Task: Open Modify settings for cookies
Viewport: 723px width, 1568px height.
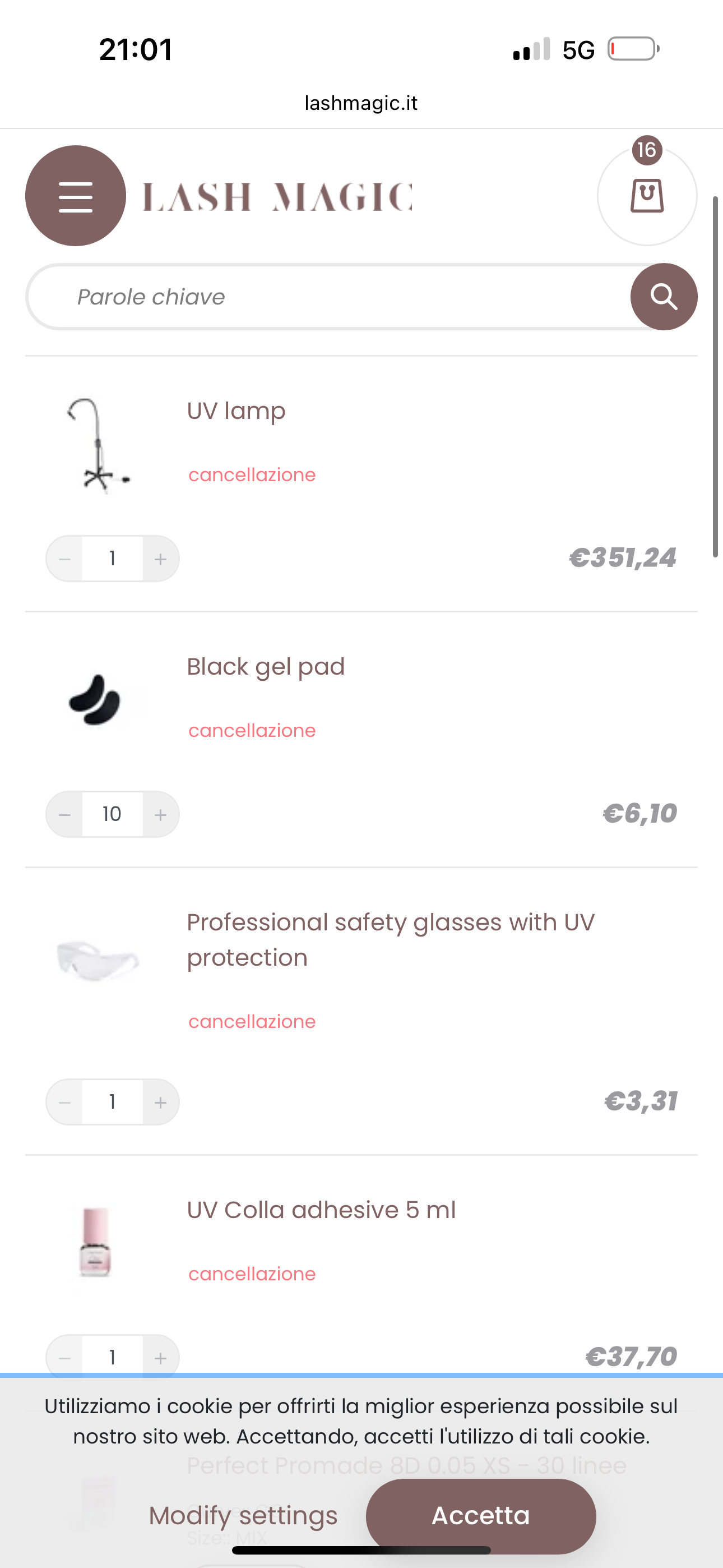Action: pyautogui.click(x=243, y=1516)
